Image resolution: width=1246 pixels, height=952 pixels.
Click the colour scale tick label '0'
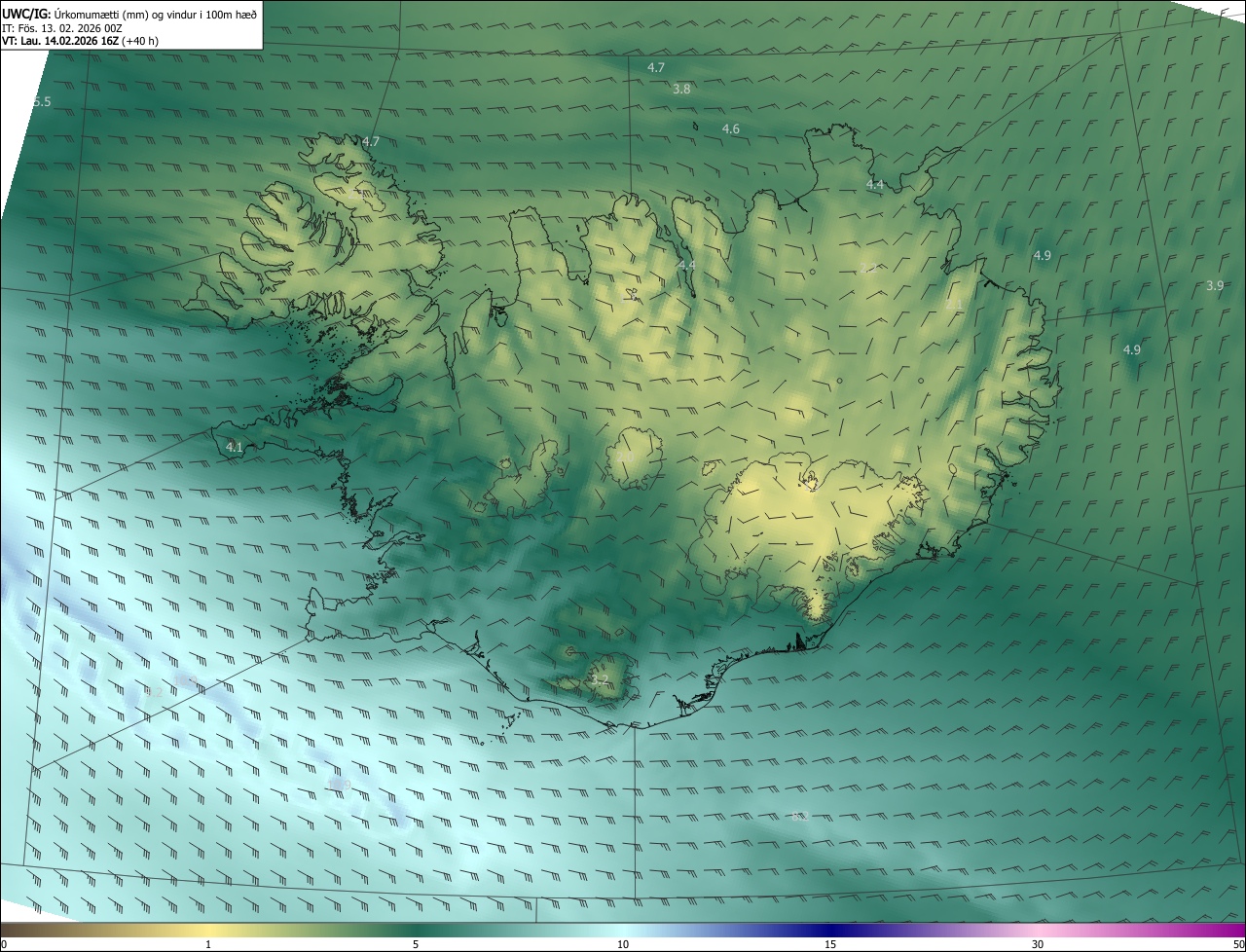(x=4, y=944)
